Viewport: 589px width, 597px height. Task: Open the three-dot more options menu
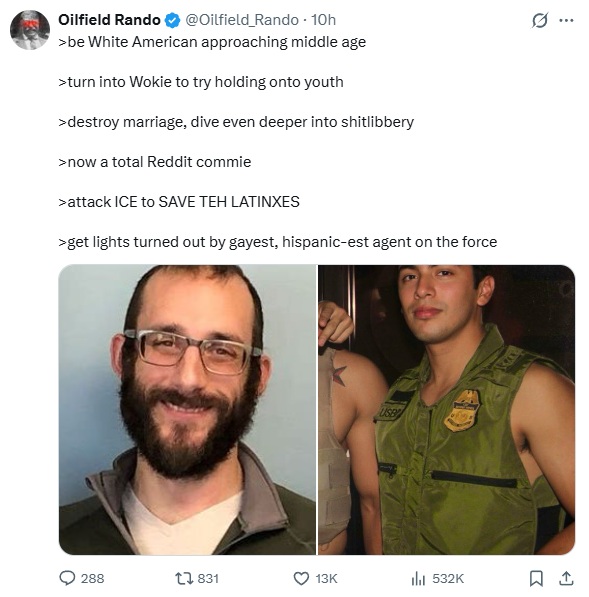coord(566,20)
